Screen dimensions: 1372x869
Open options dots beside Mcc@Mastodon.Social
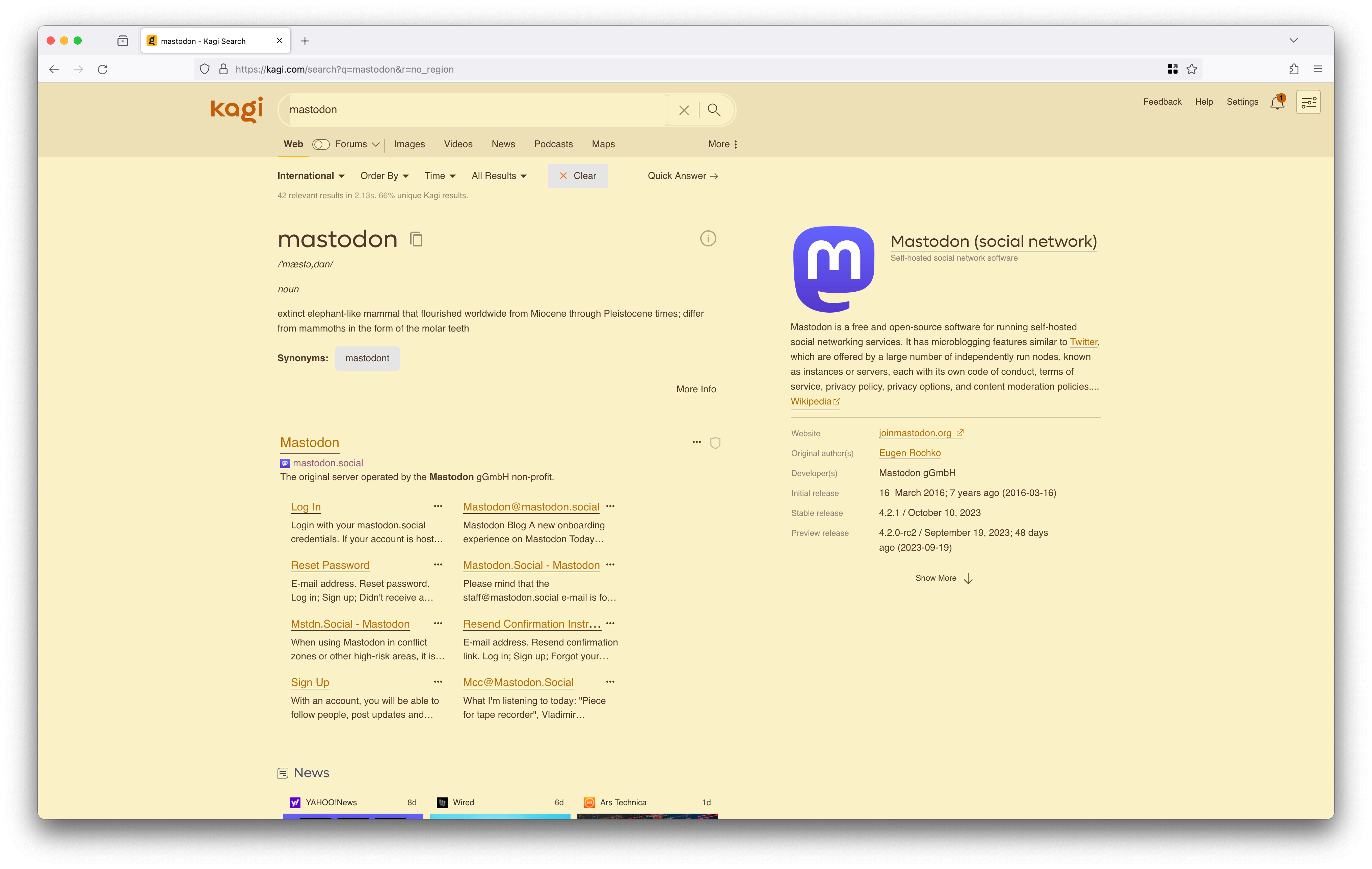click(x=610, y=682)
